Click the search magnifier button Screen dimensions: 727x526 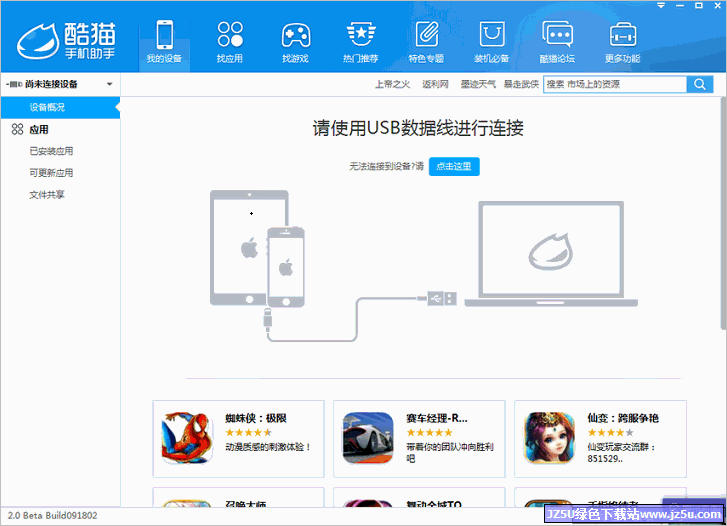(x=700, y=84)
